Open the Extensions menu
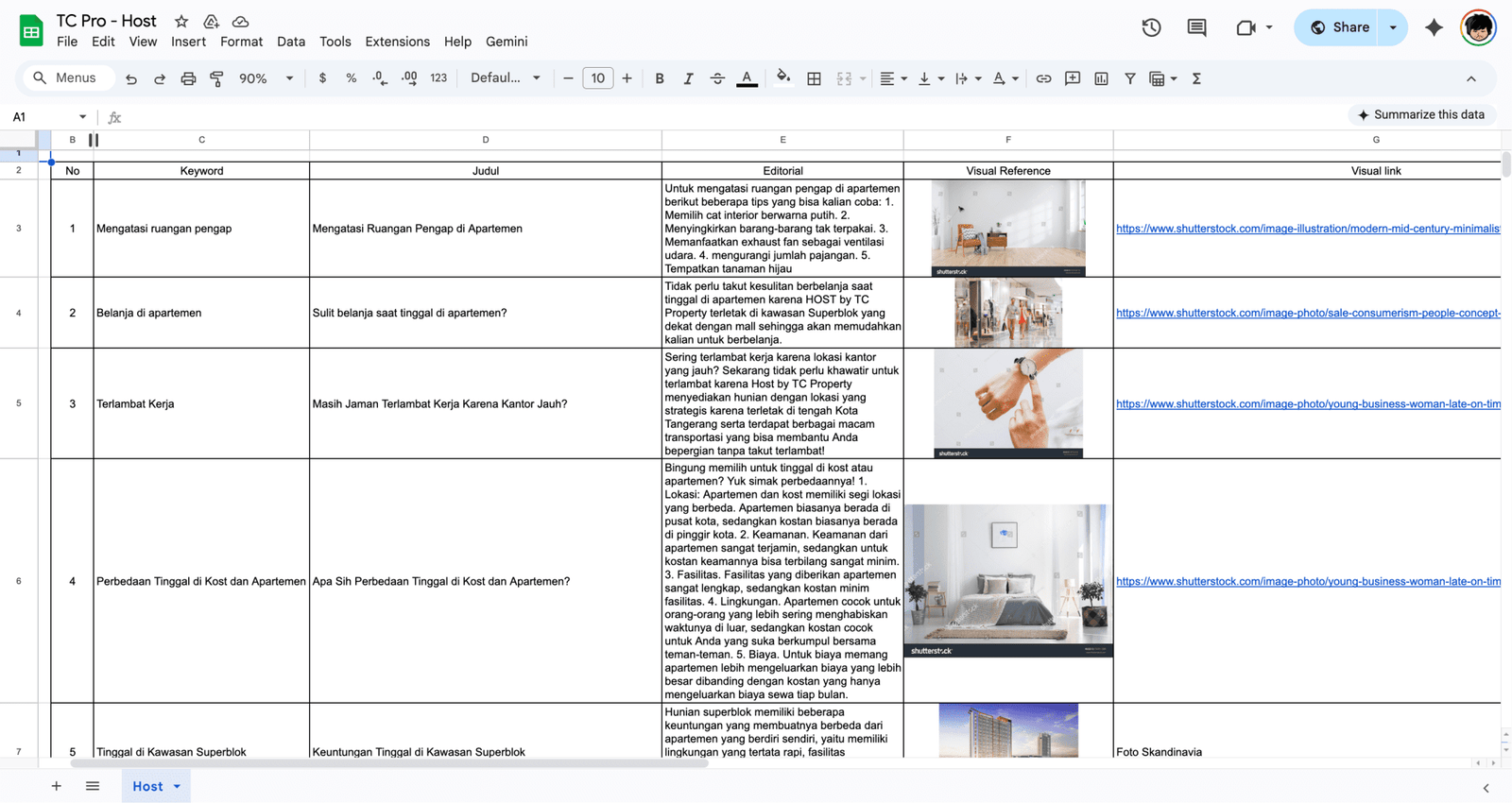Screen dimensions: 1512x803 (397, 42)
